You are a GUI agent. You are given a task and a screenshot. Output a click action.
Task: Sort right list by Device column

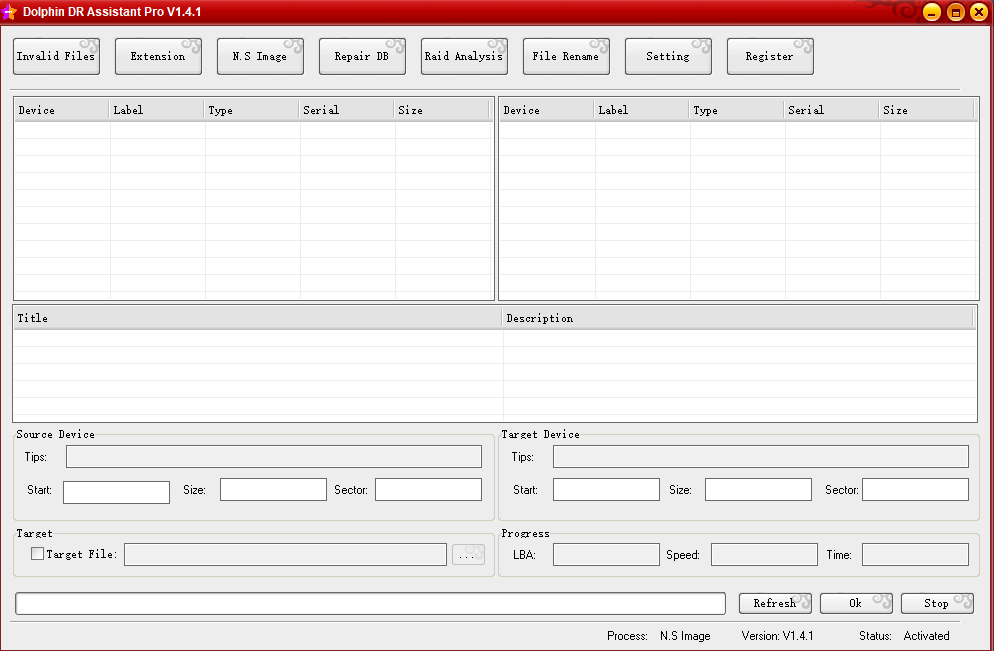click(547, 110)
